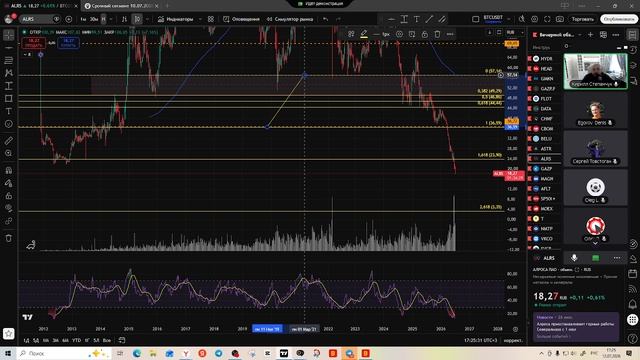Open Microsoft Edge from the taskbar
The width and height of the screenshot is (640, 360).
coord(136,353)
